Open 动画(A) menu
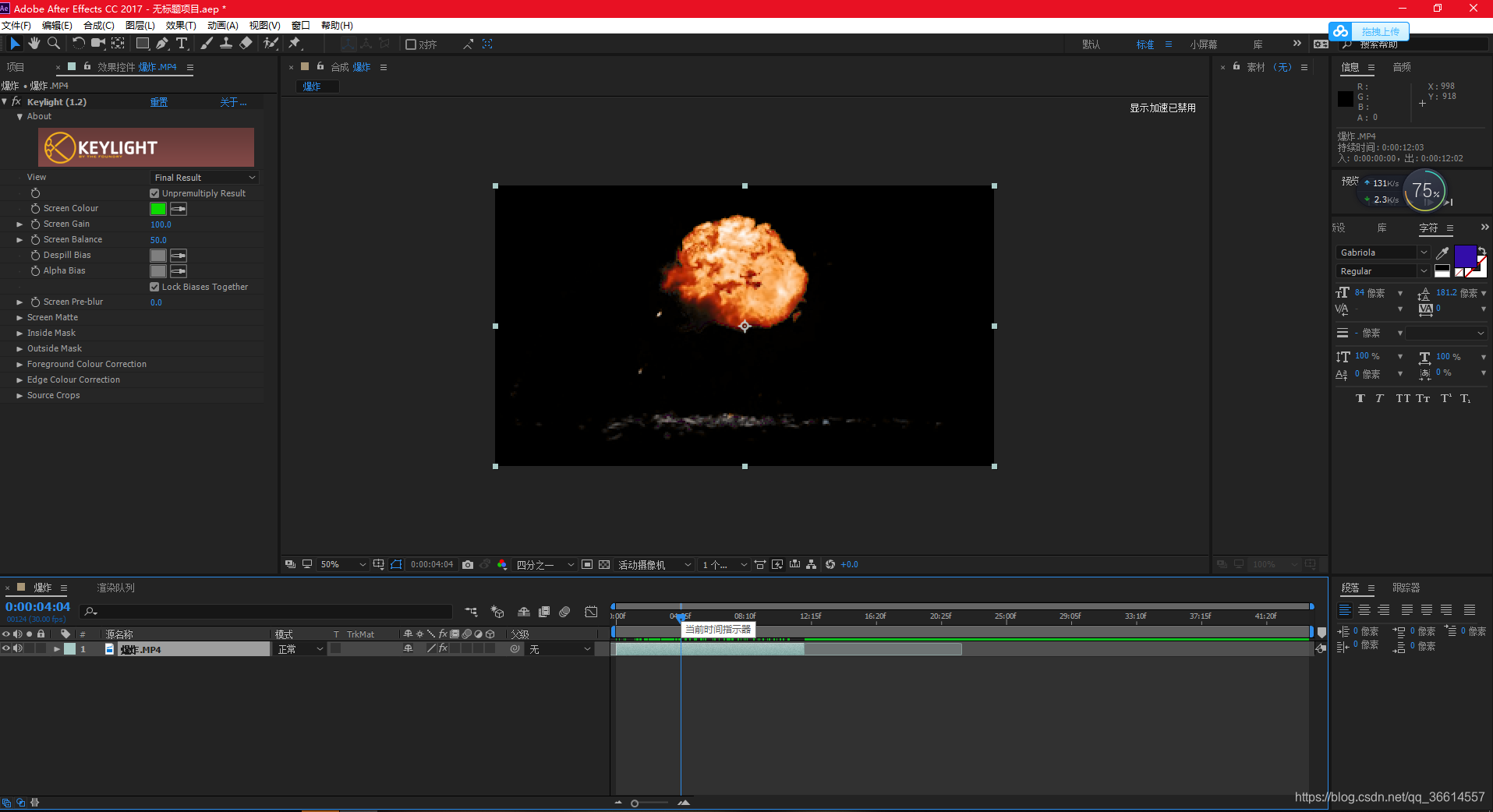 pyautogui.click(x=222, y=26)
